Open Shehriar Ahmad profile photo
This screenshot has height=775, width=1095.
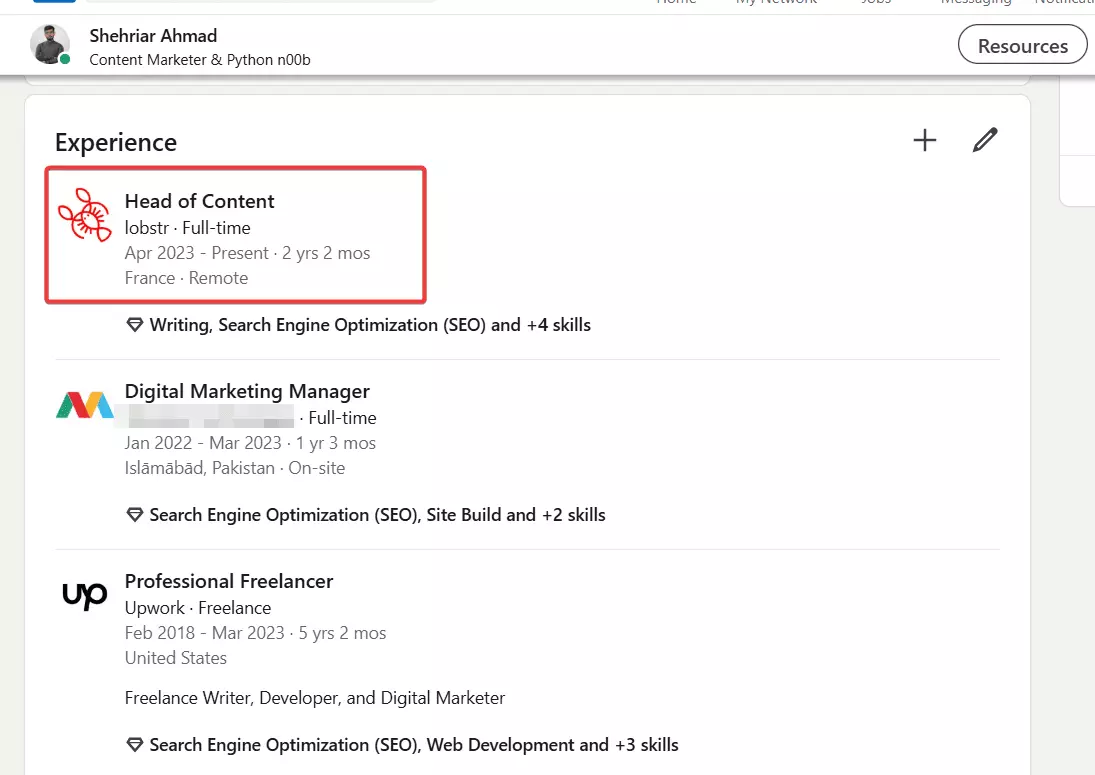coord(50,45)
